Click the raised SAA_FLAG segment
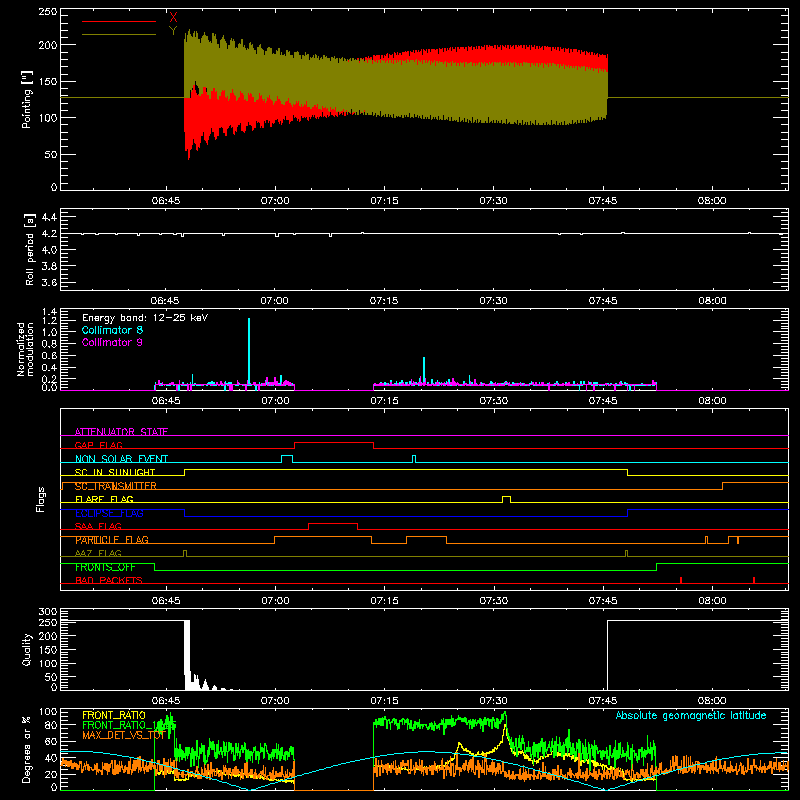This screenshot has width=800, height=800. click(333, 524)
